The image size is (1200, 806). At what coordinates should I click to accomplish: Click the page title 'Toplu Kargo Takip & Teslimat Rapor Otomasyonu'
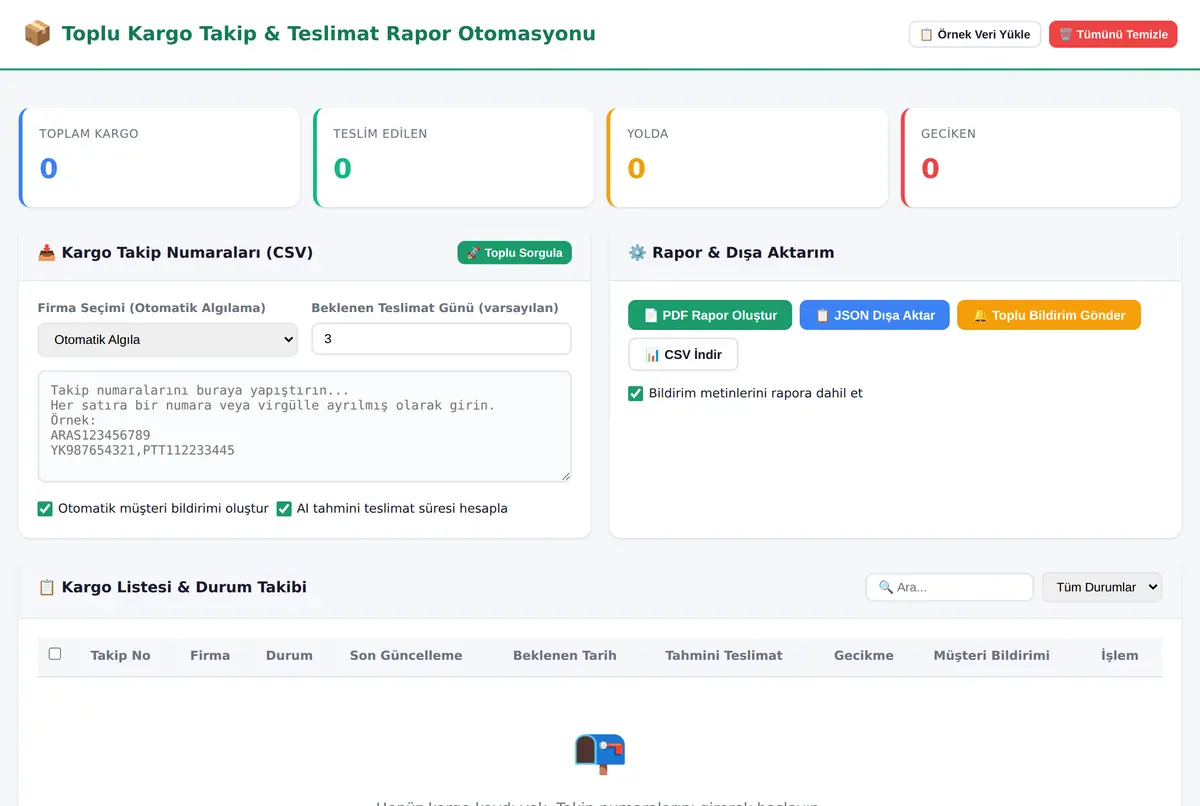pos(328,34)
